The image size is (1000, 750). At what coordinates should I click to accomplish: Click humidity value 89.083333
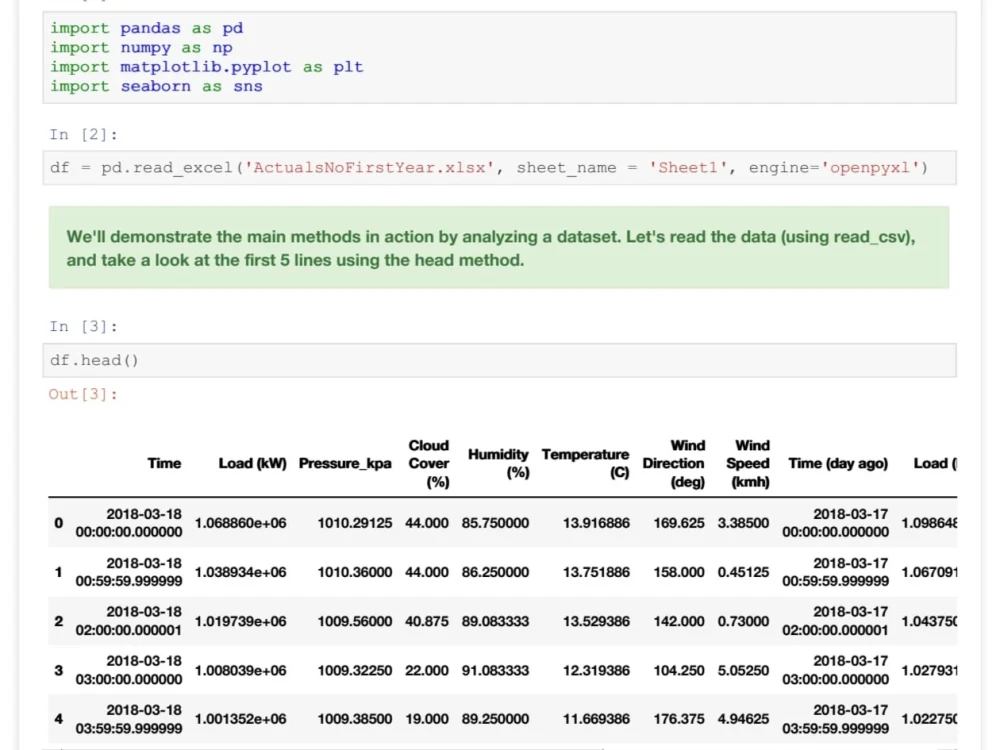pos(496,621)
